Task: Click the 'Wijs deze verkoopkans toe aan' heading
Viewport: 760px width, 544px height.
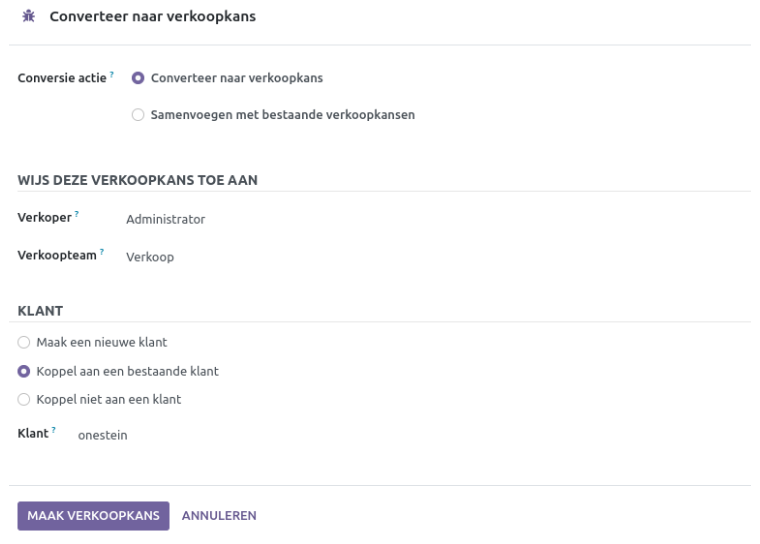Action: [138, 180]
